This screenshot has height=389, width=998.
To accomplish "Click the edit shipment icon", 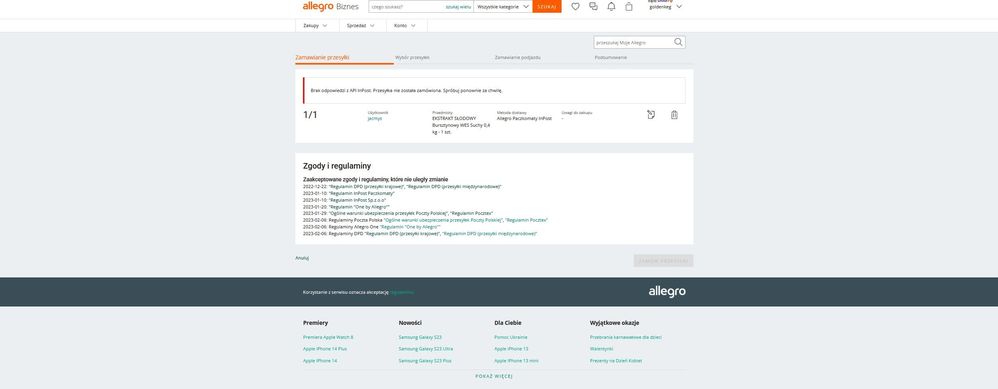I will [651, 115].
